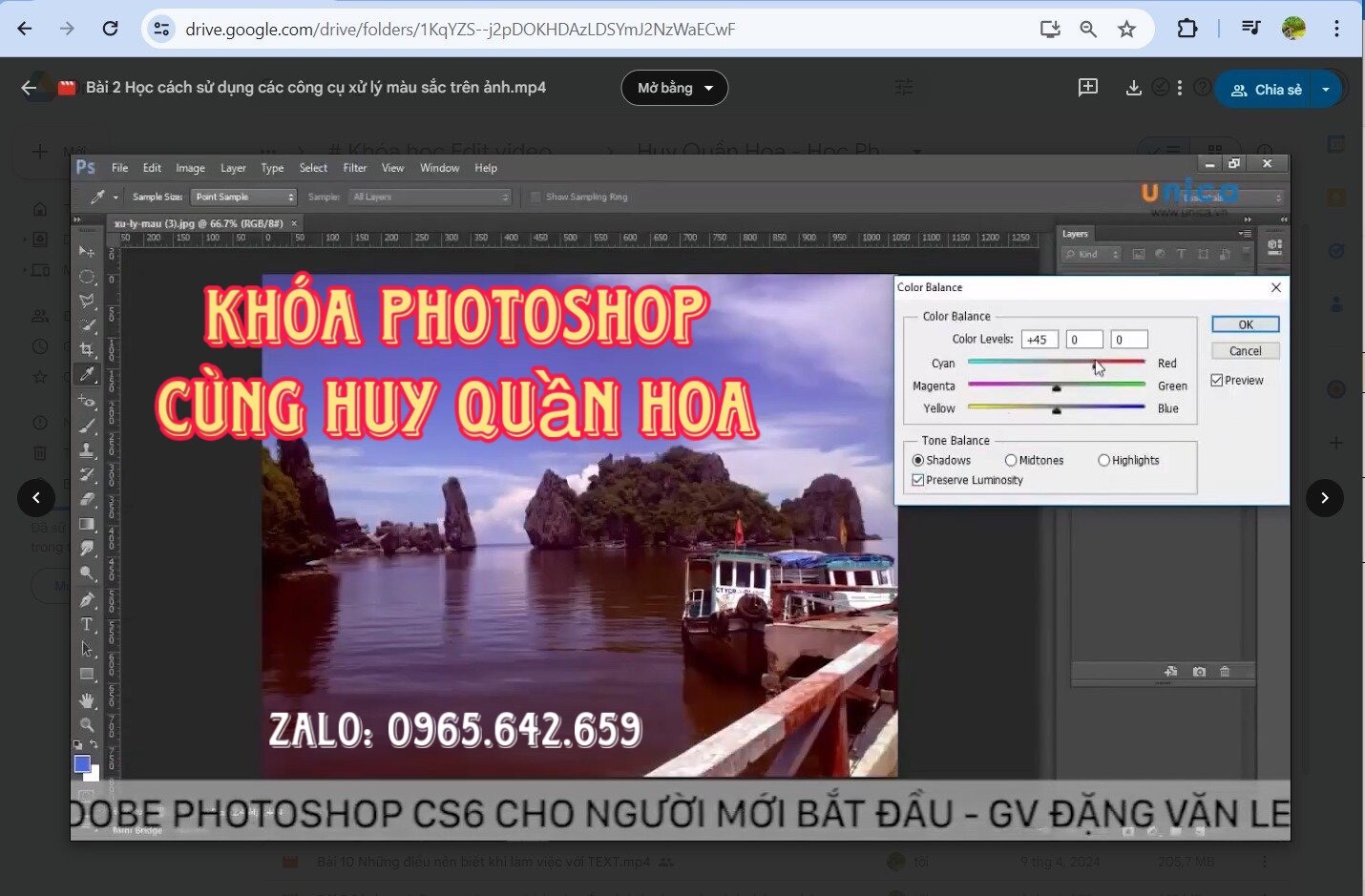This screenshot has width=1365, height=896.
Task: Select the Smudge tool
Action: click(x=87, y=549)
